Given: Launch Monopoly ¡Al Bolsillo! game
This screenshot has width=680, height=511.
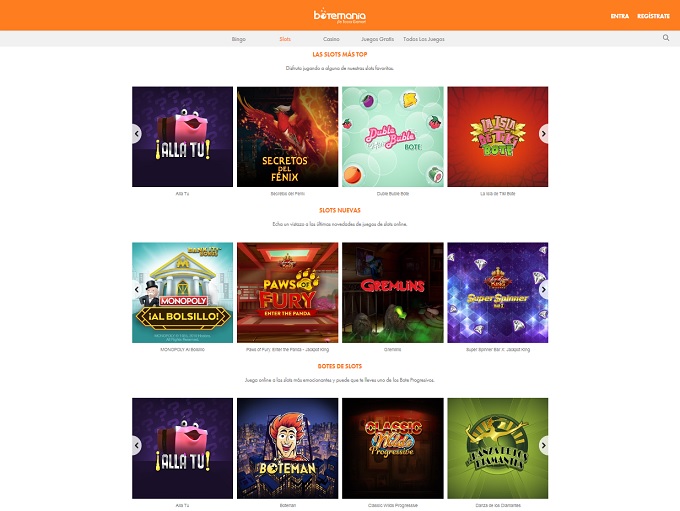Looking at the screenshot, I should coord(183,292).
